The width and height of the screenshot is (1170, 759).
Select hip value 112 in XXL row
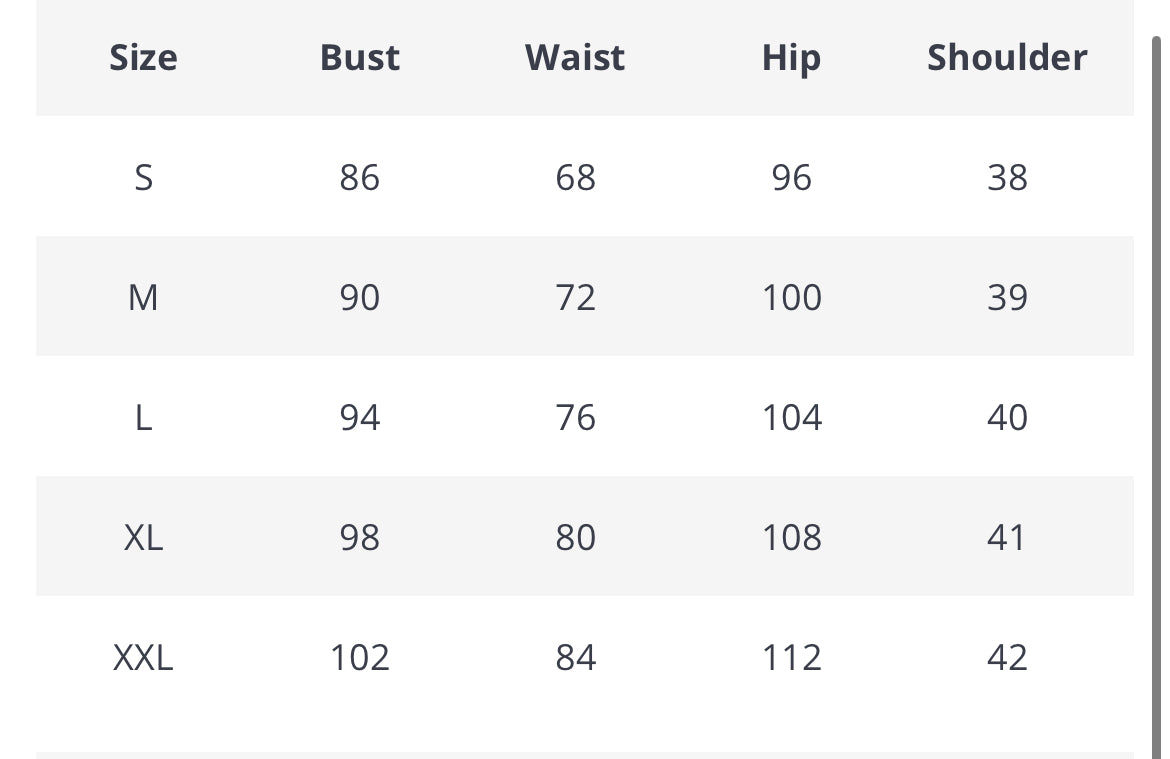tap(792, 658)
